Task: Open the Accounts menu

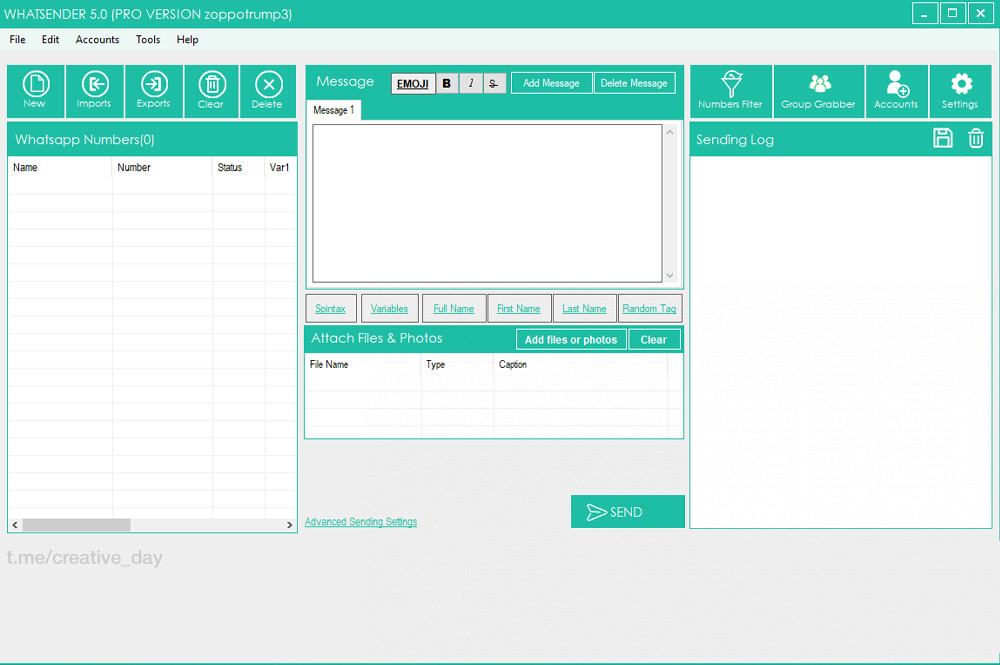Action: pyautogui.click(x=97, y=40)
